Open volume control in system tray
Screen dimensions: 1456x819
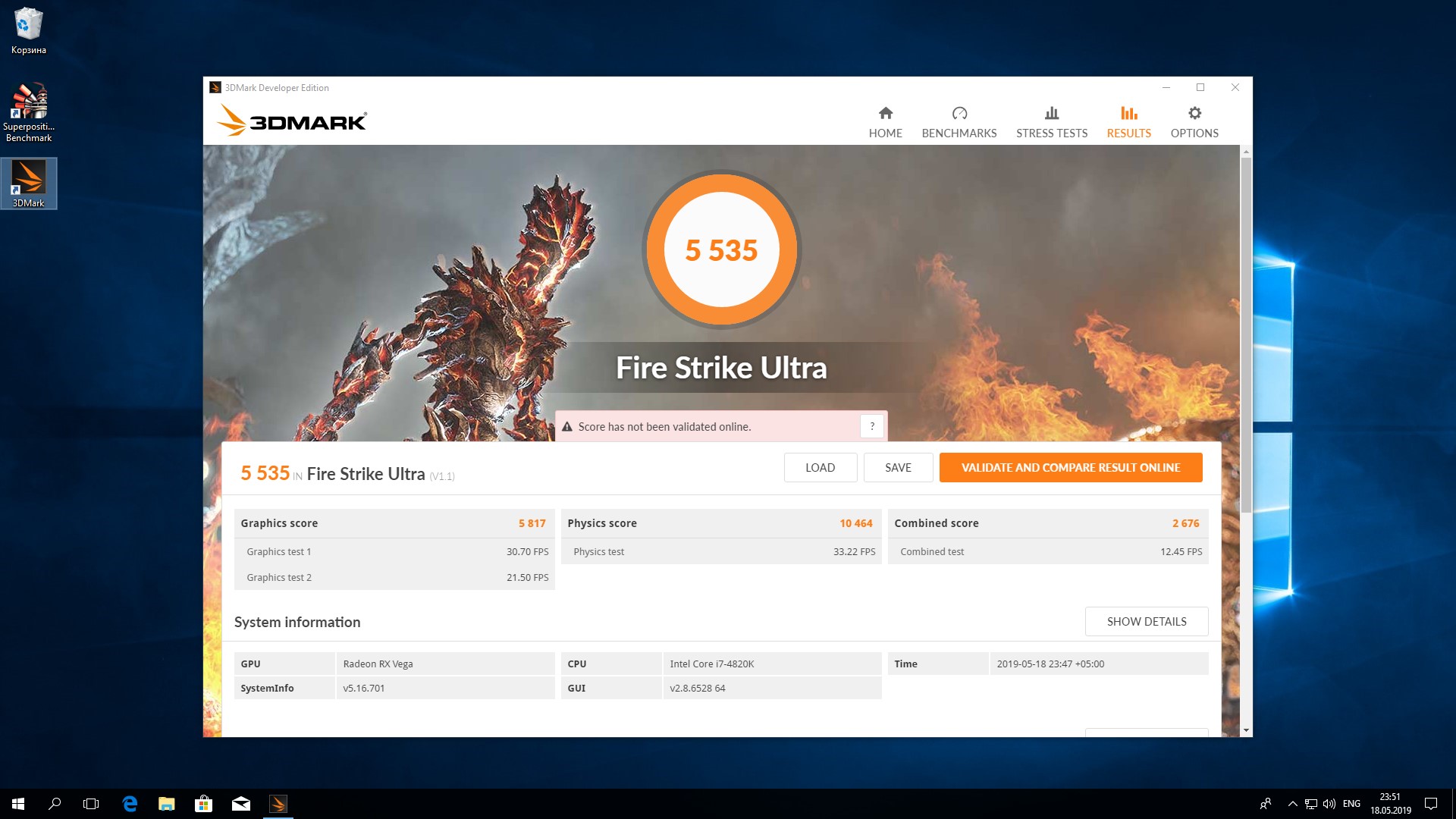[x=1329, y=804]
